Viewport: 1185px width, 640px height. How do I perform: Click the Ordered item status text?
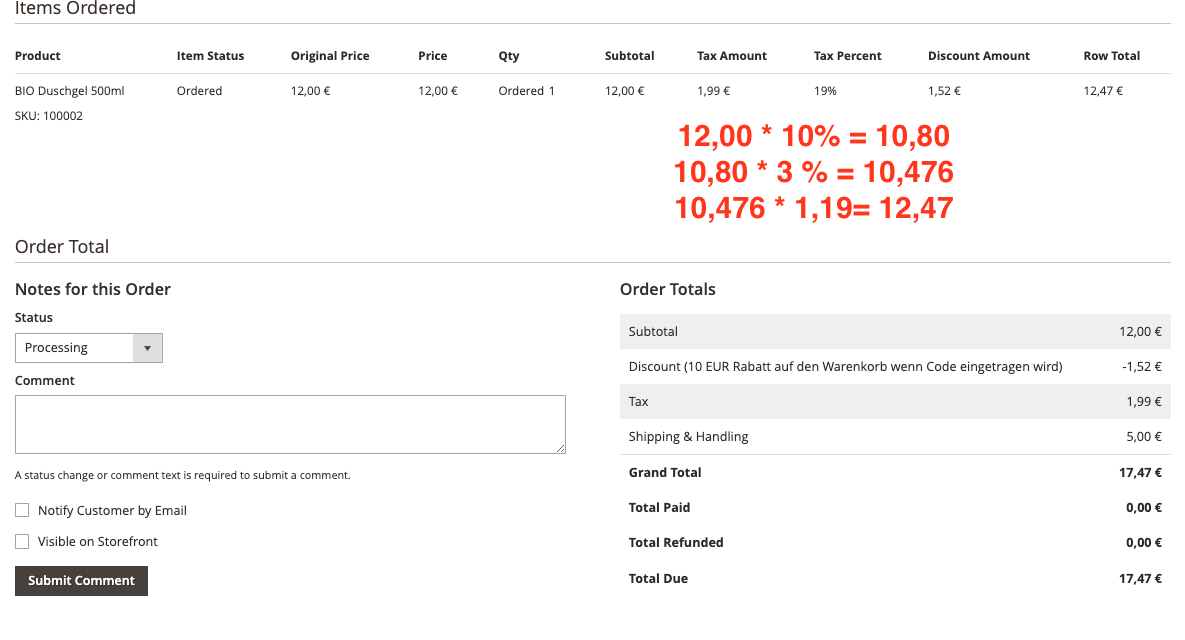(x=199, y=90)
